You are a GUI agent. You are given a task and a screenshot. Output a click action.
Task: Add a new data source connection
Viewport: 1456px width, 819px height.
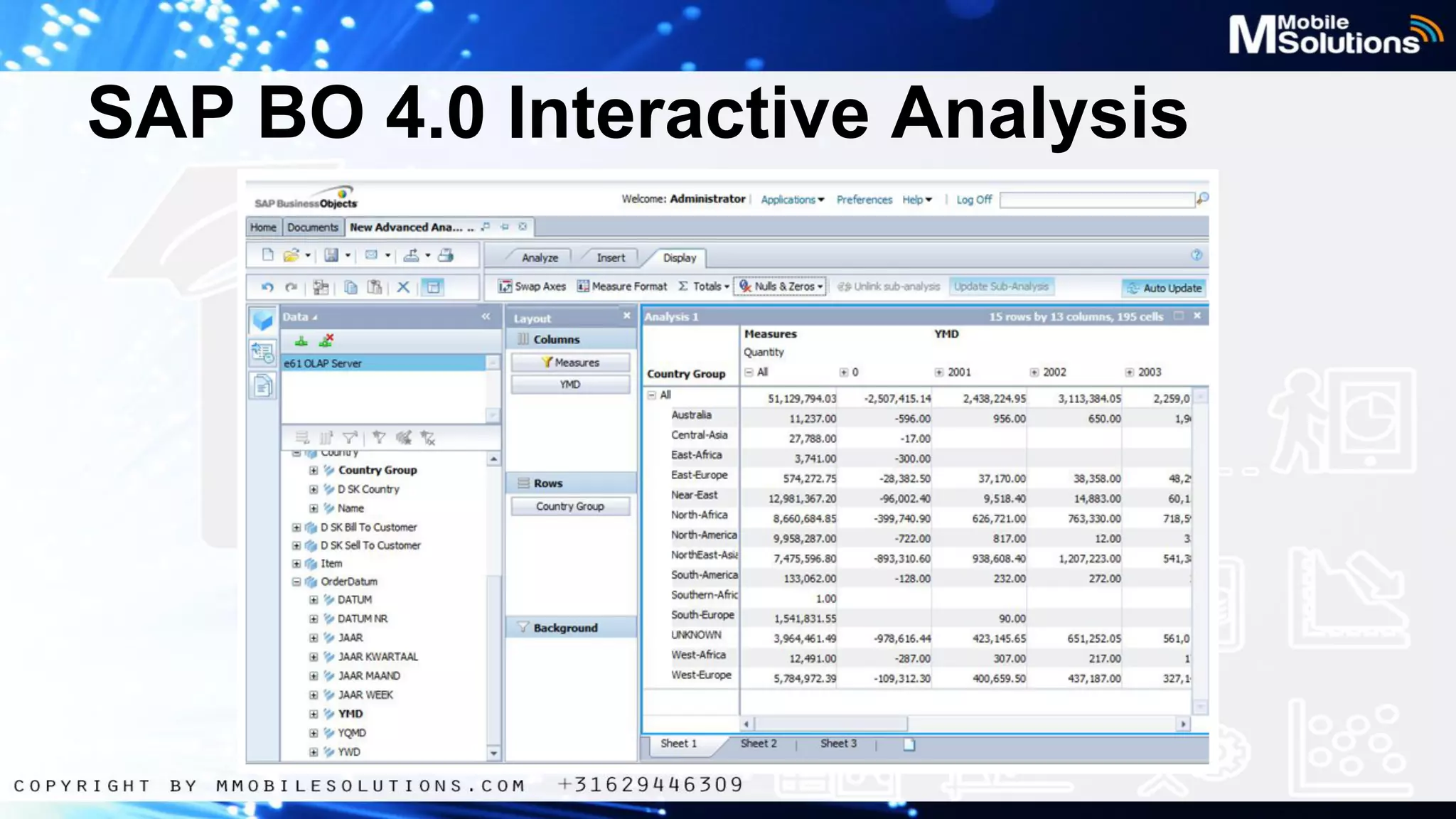[301, 341]
